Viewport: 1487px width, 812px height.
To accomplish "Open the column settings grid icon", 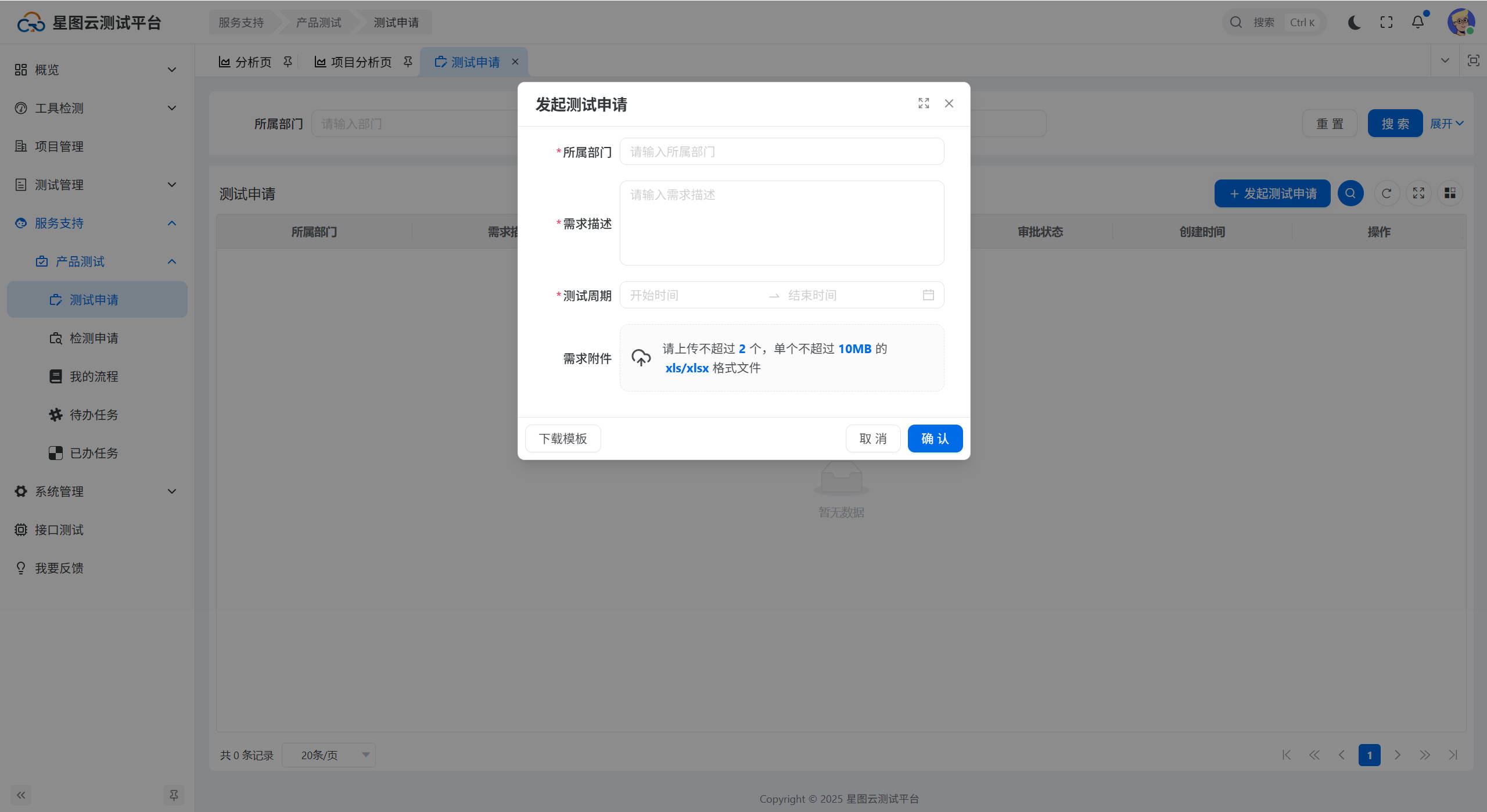I will pos(1450,193).
